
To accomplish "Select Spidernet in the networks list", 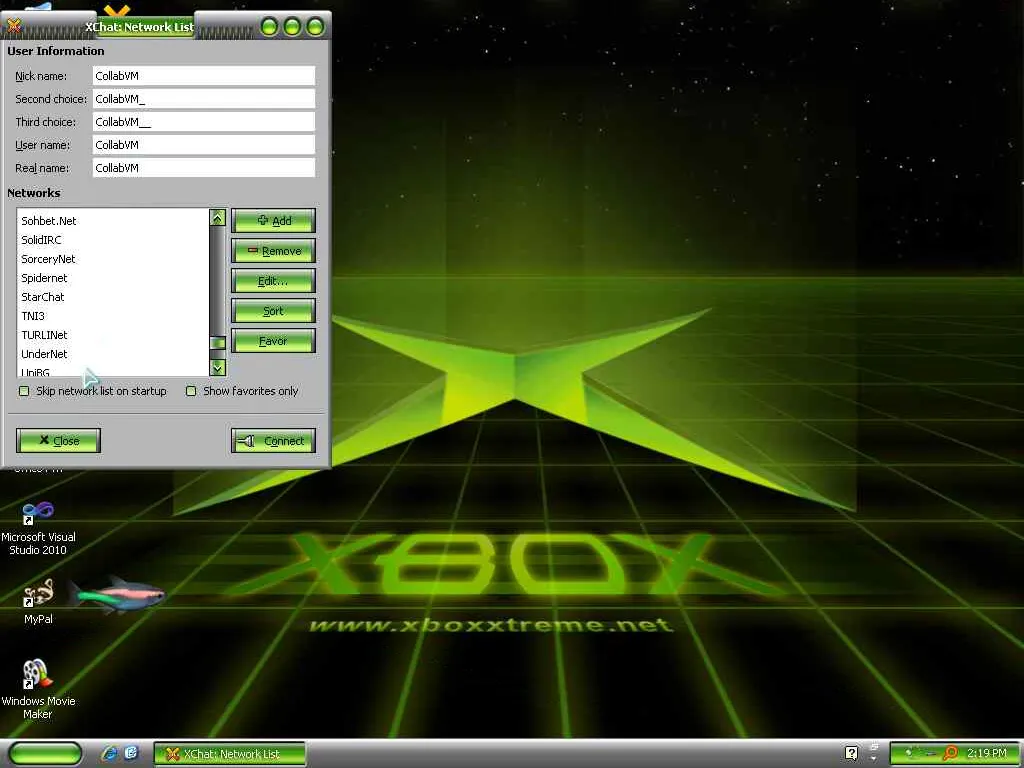I will tap(112, 278).
